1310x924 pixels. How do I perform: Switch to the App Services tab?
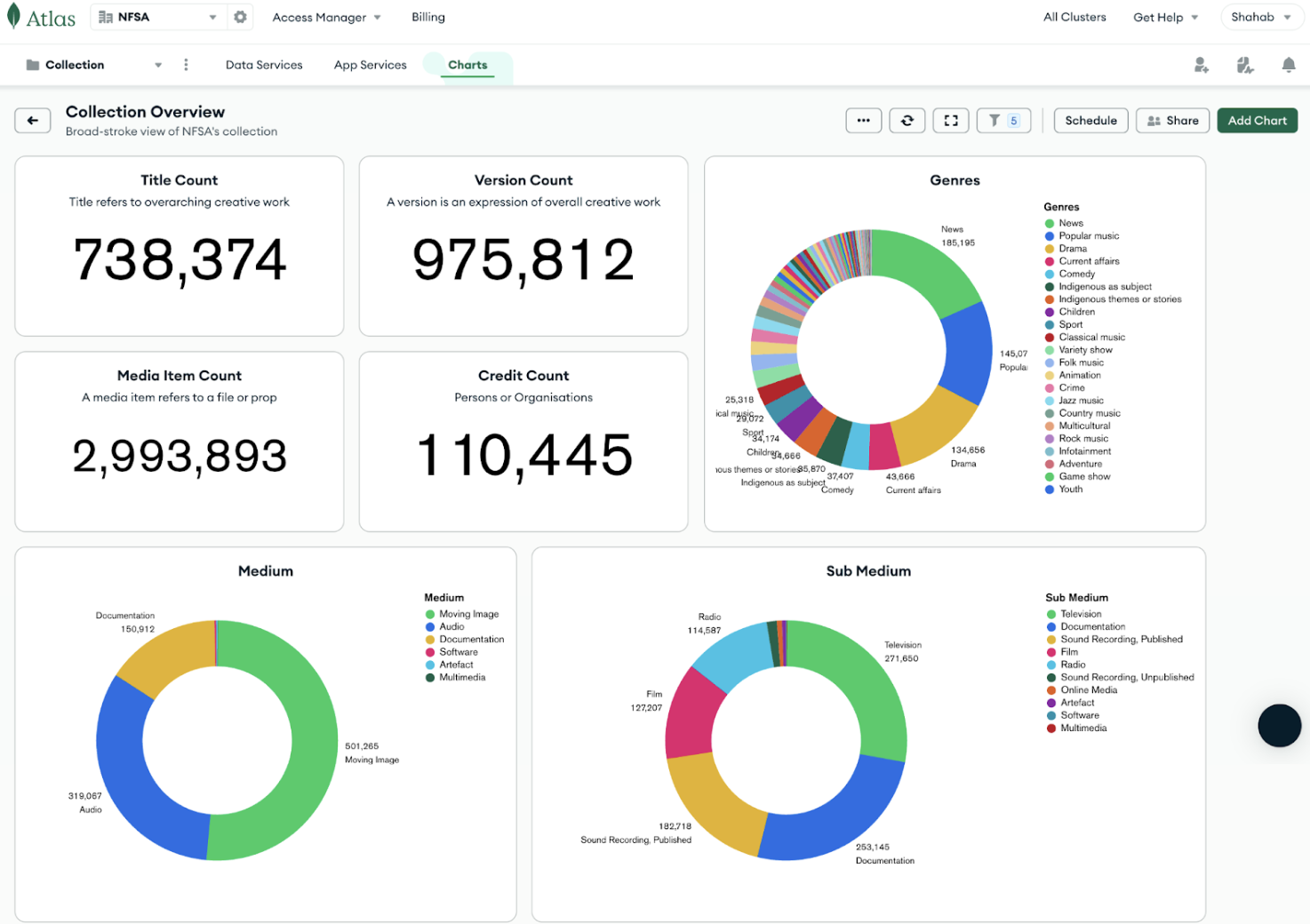371,65
